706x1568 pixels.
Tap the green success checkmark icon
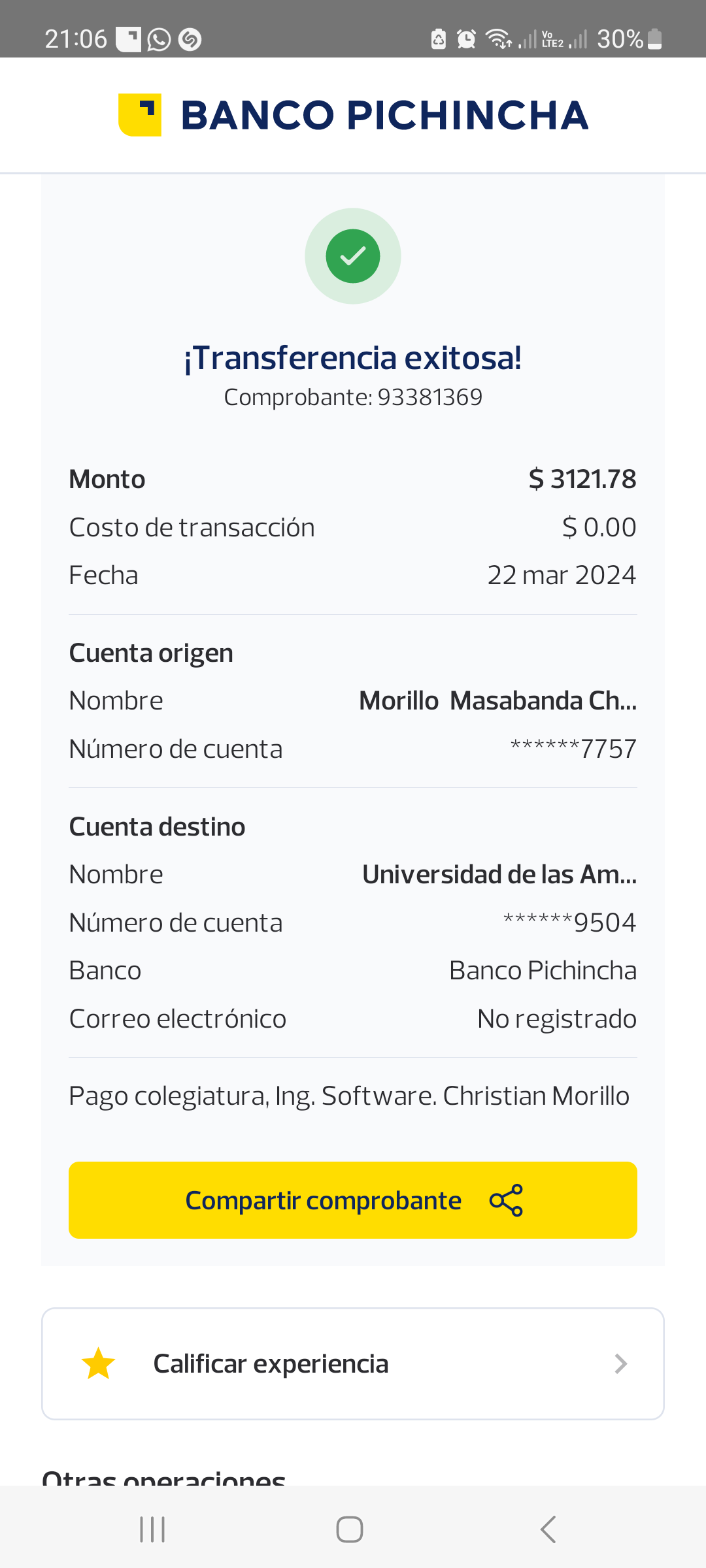(353, 256)
